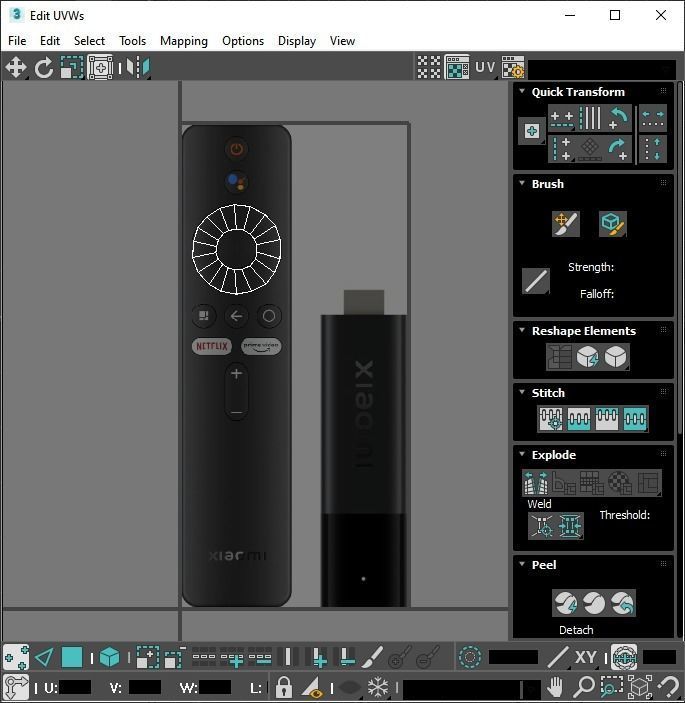Toggle the checker pattern display icon

tap(429, 67)
